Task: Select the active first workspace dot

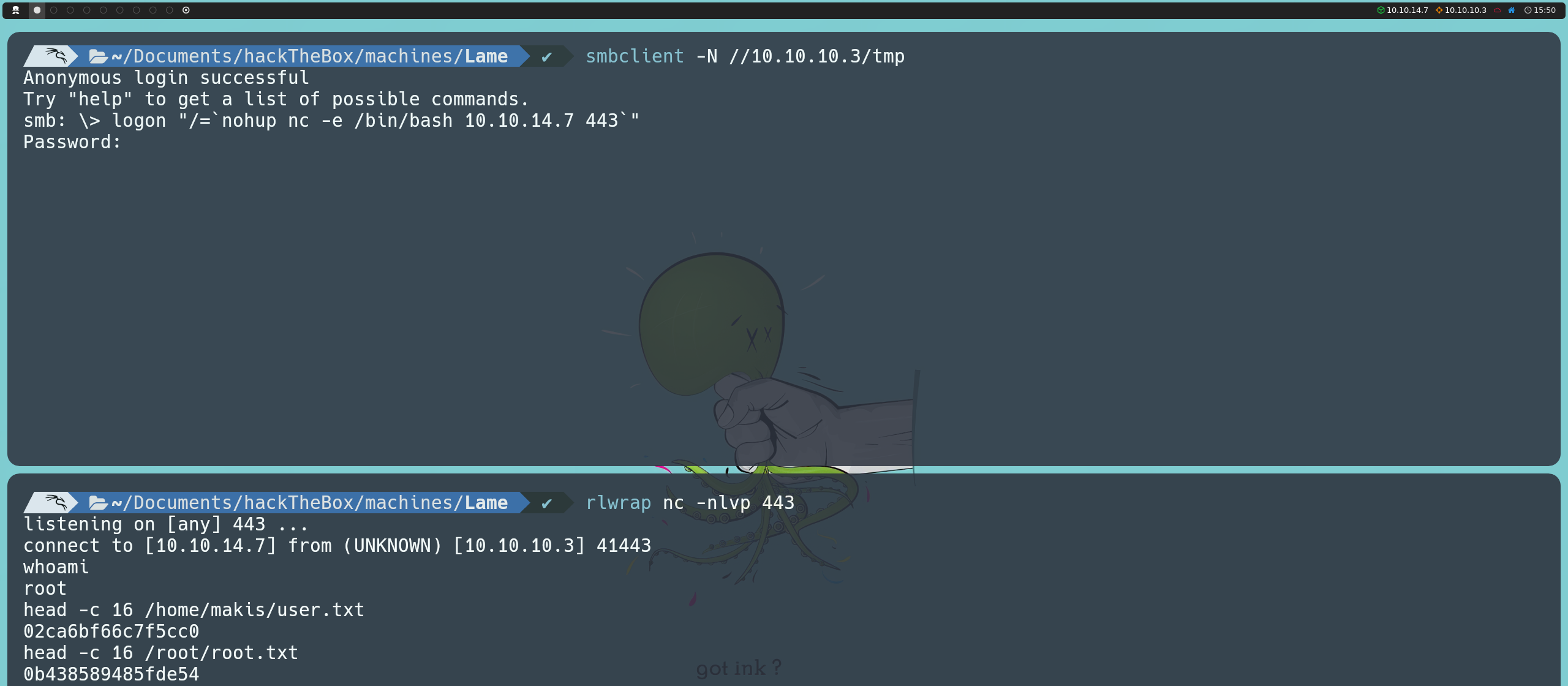Action: click(x=37, y=10)
